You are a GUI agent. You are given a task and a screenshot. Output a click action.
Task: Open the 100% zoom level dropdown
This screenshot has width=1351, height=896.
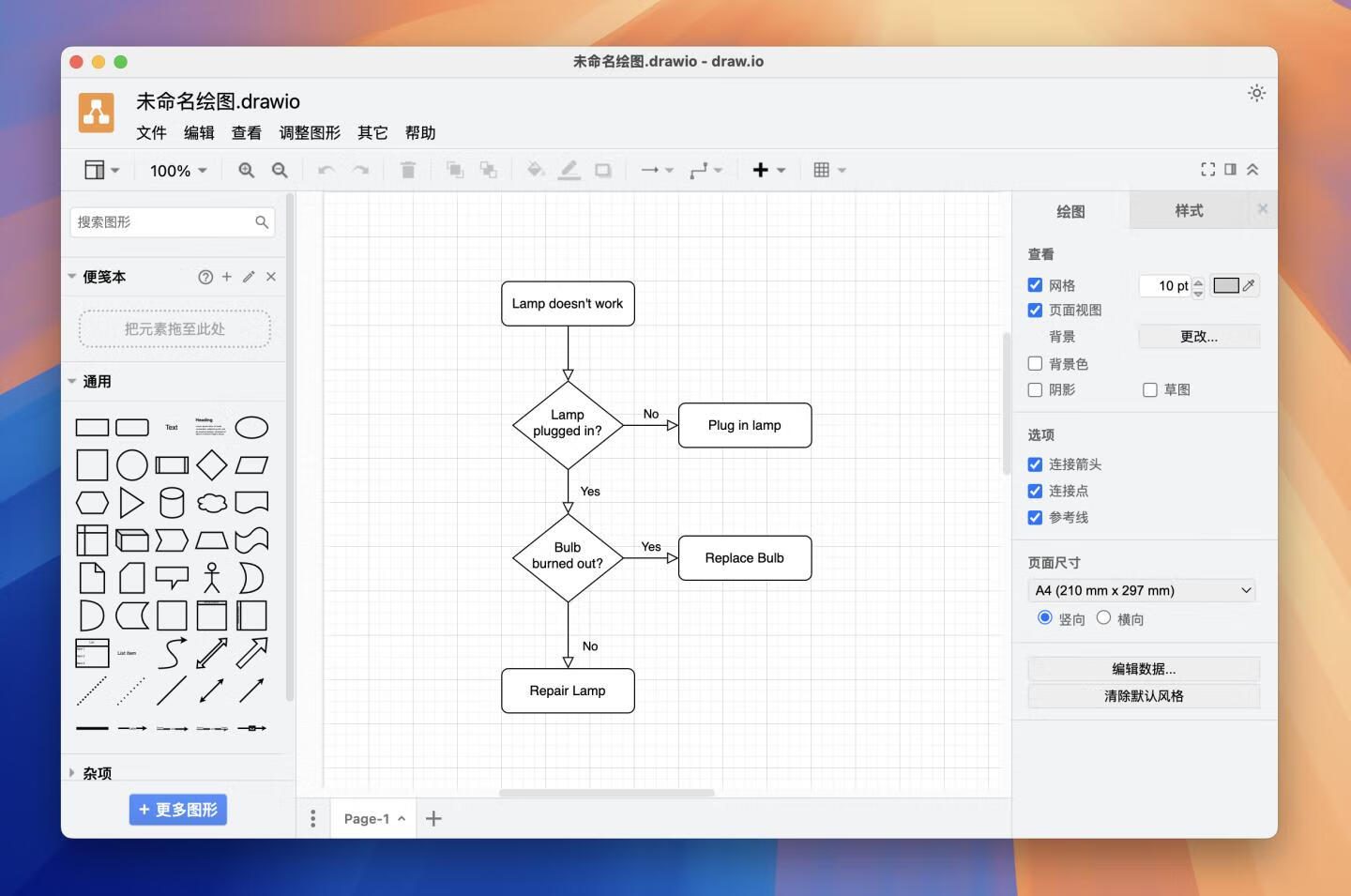(178, 170)
